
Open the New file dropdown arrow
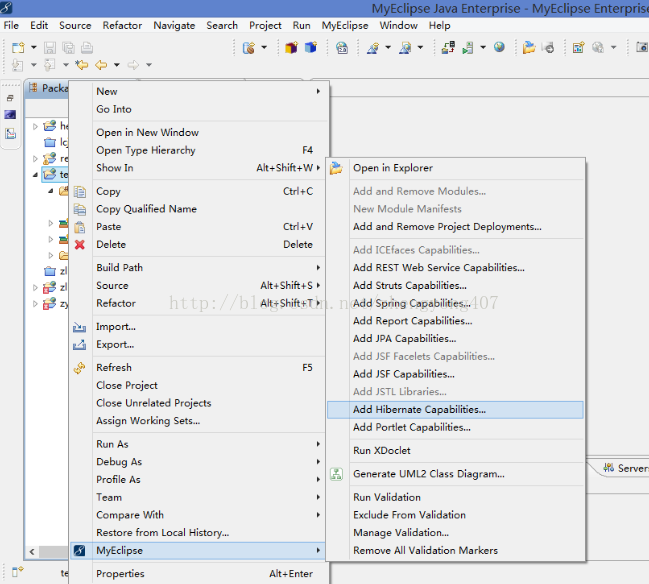pos(34,48)
